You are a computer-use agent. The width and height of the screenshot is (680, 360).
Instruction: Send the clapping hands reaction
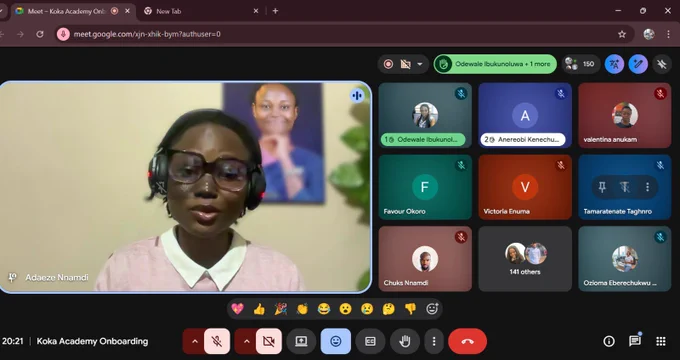(302, 309)
